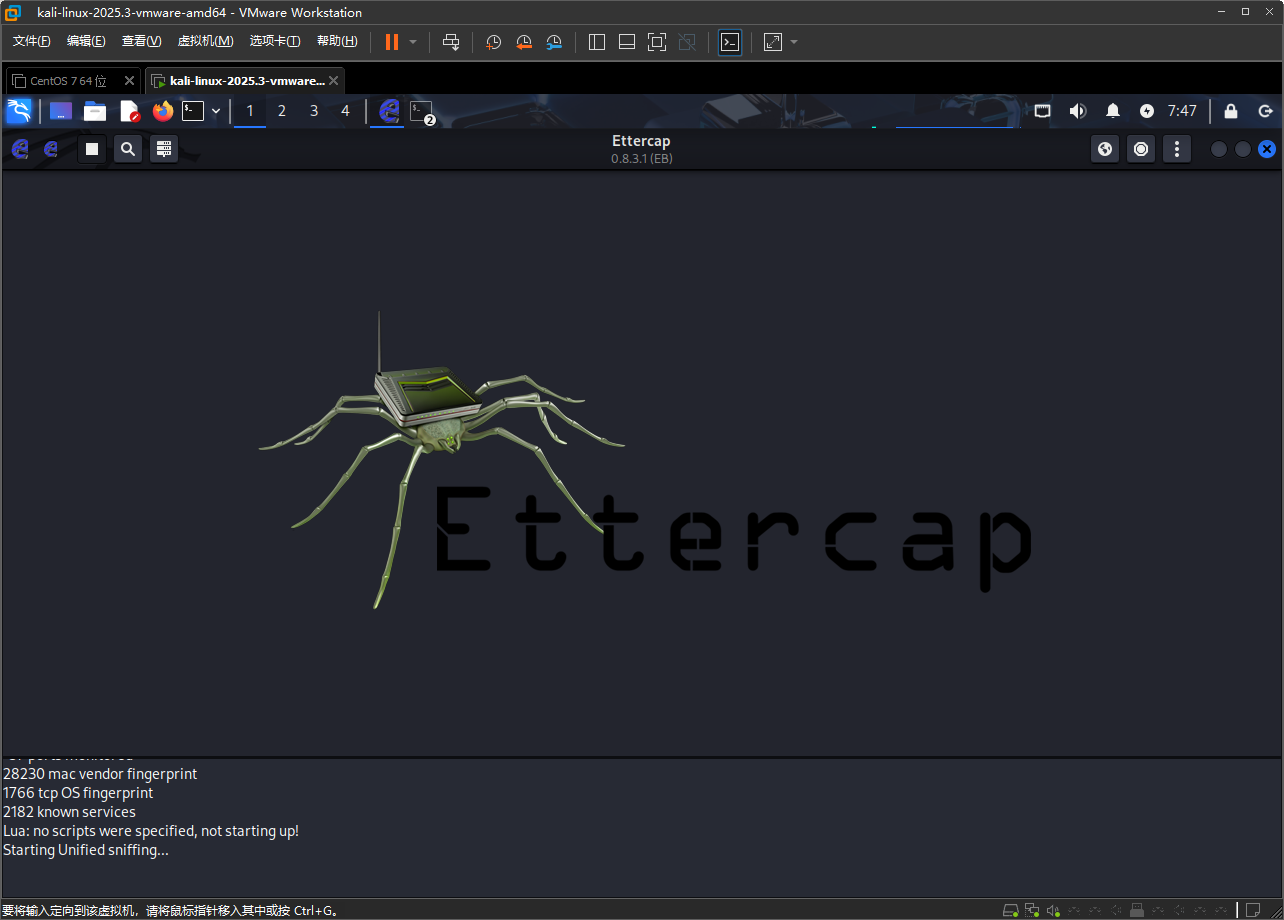Click '28230 mac vendor fingerprint' log line
The height and width of the screenshot is (920, 1284).
coord(100,774)
